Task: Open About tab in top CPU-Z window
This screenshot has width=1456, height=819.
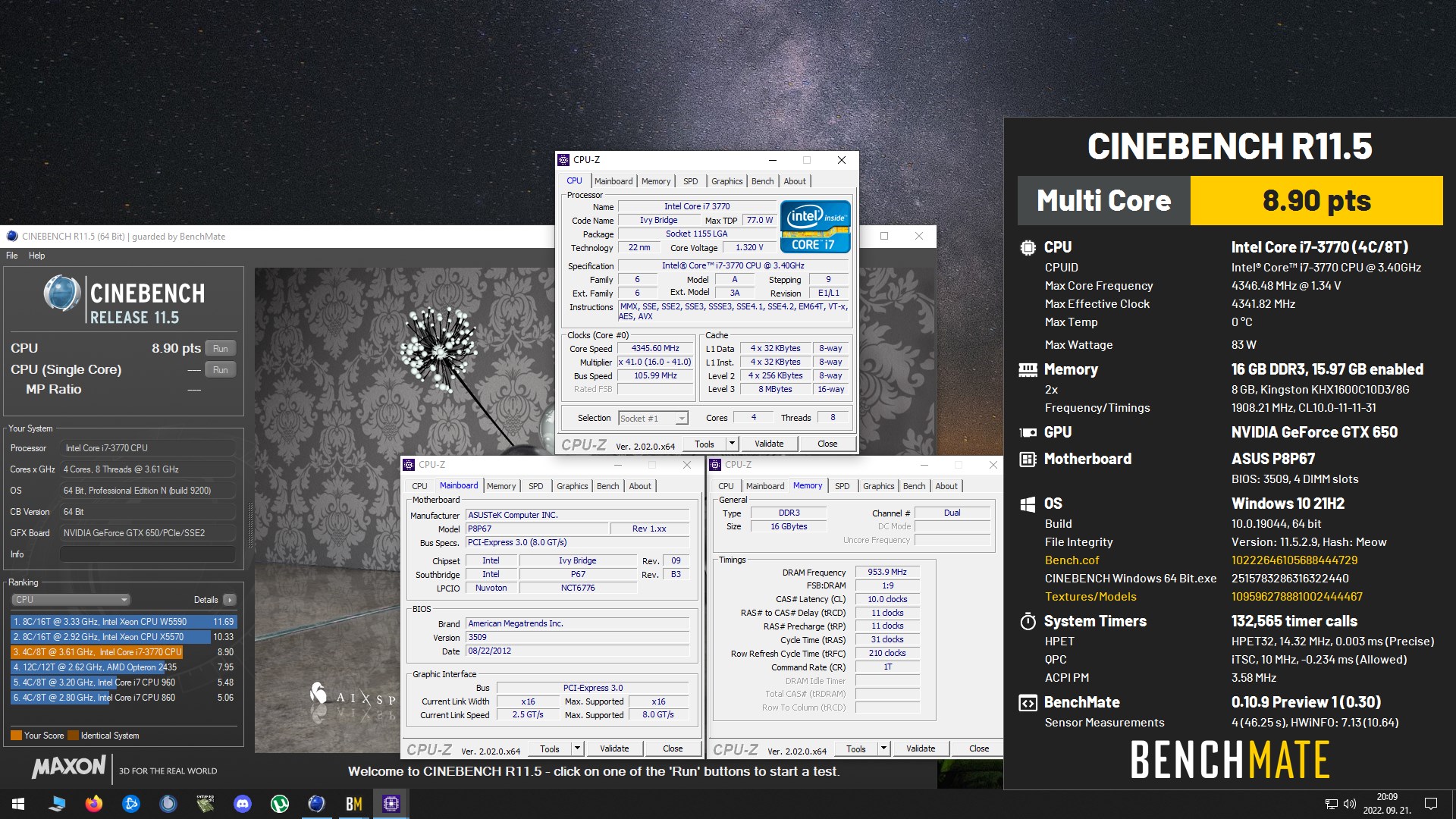Action: coord(794,181)
